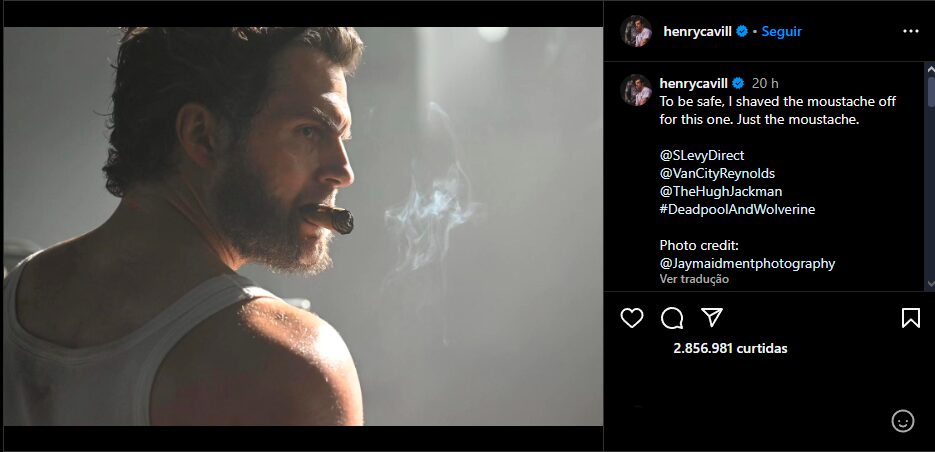935x452 pixels.
Task: Click the post photo of the man with a cigar
Action: 302,226
